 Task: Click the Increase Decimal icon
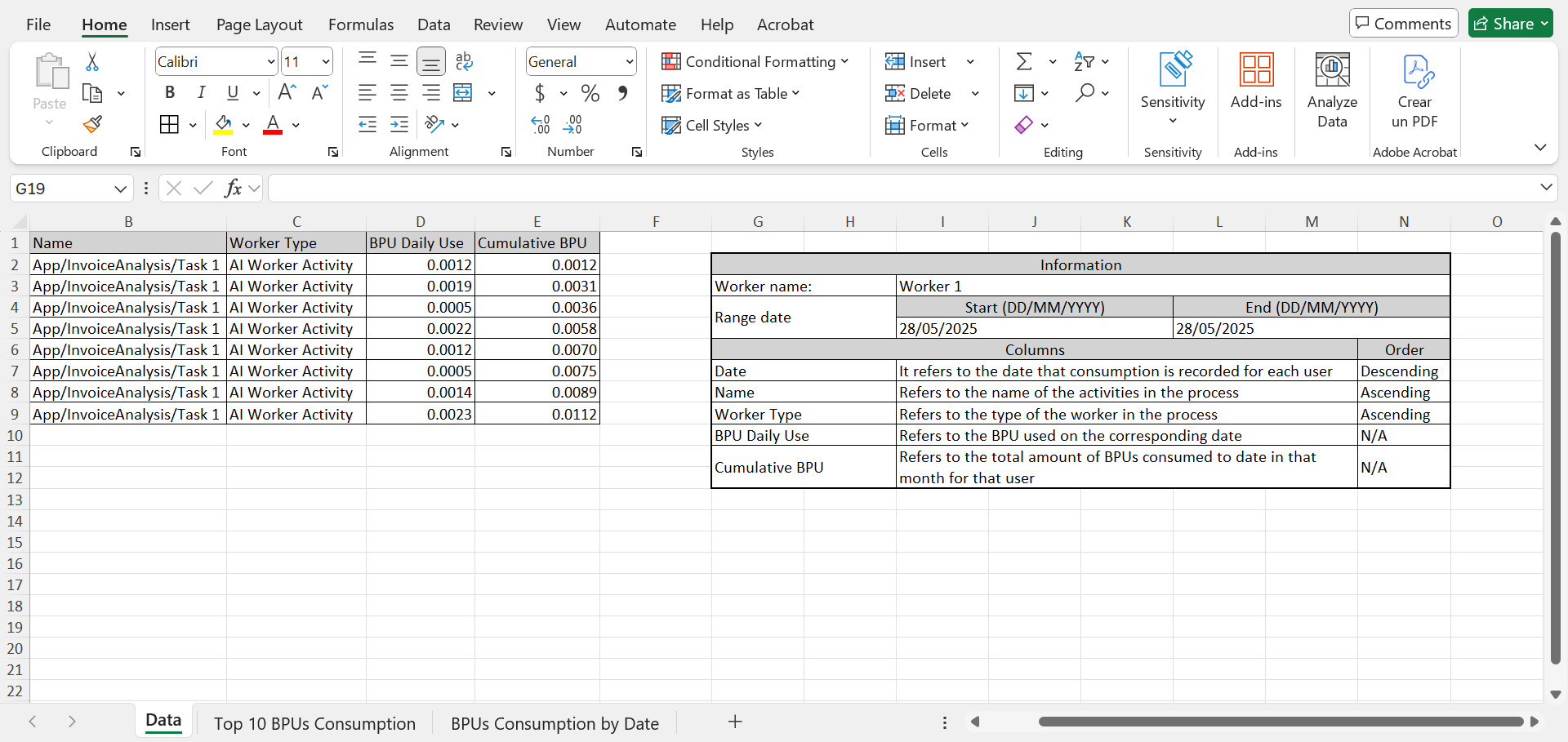540,124
